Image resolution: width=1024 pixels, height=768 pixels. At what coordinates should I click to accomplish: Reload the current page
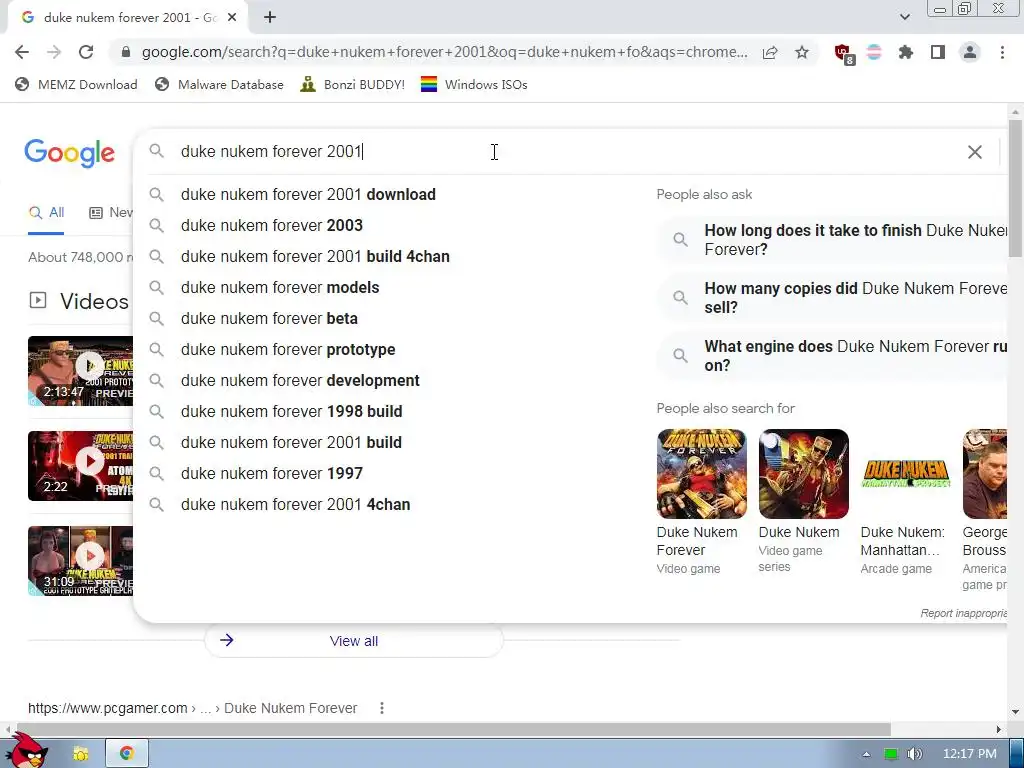pos(86,52)
